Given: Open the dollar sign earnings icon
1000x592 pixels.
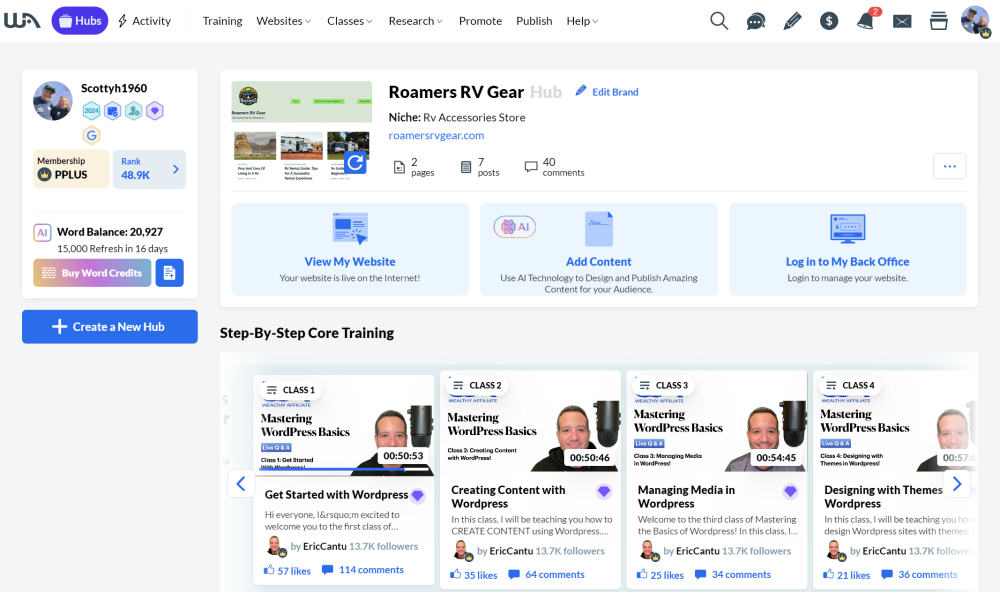Looking at the screenshot, I should pos(829,22).
